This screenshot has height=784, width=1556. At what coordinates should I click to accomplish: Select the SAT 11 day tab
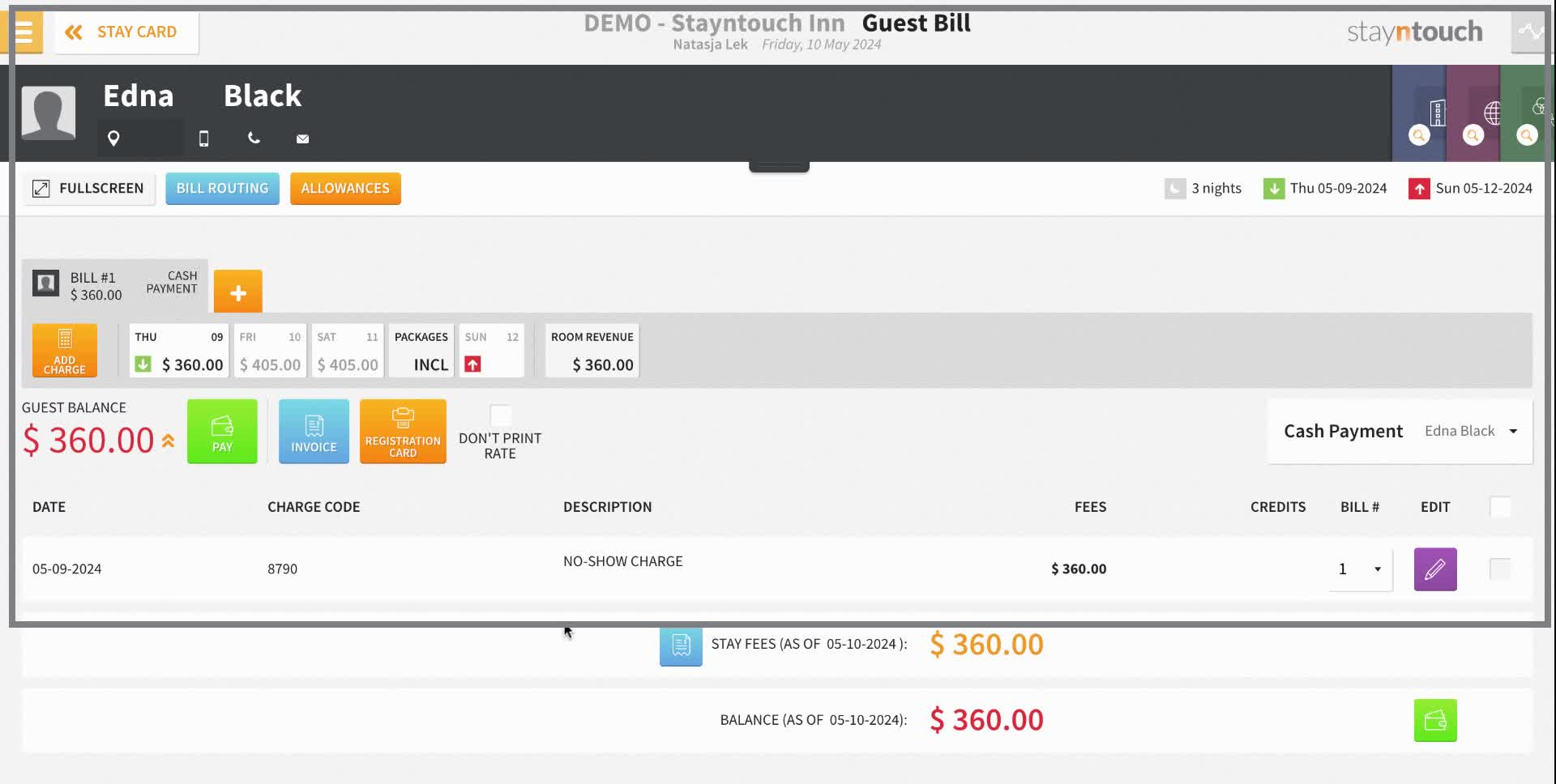(x=348, y=351)
